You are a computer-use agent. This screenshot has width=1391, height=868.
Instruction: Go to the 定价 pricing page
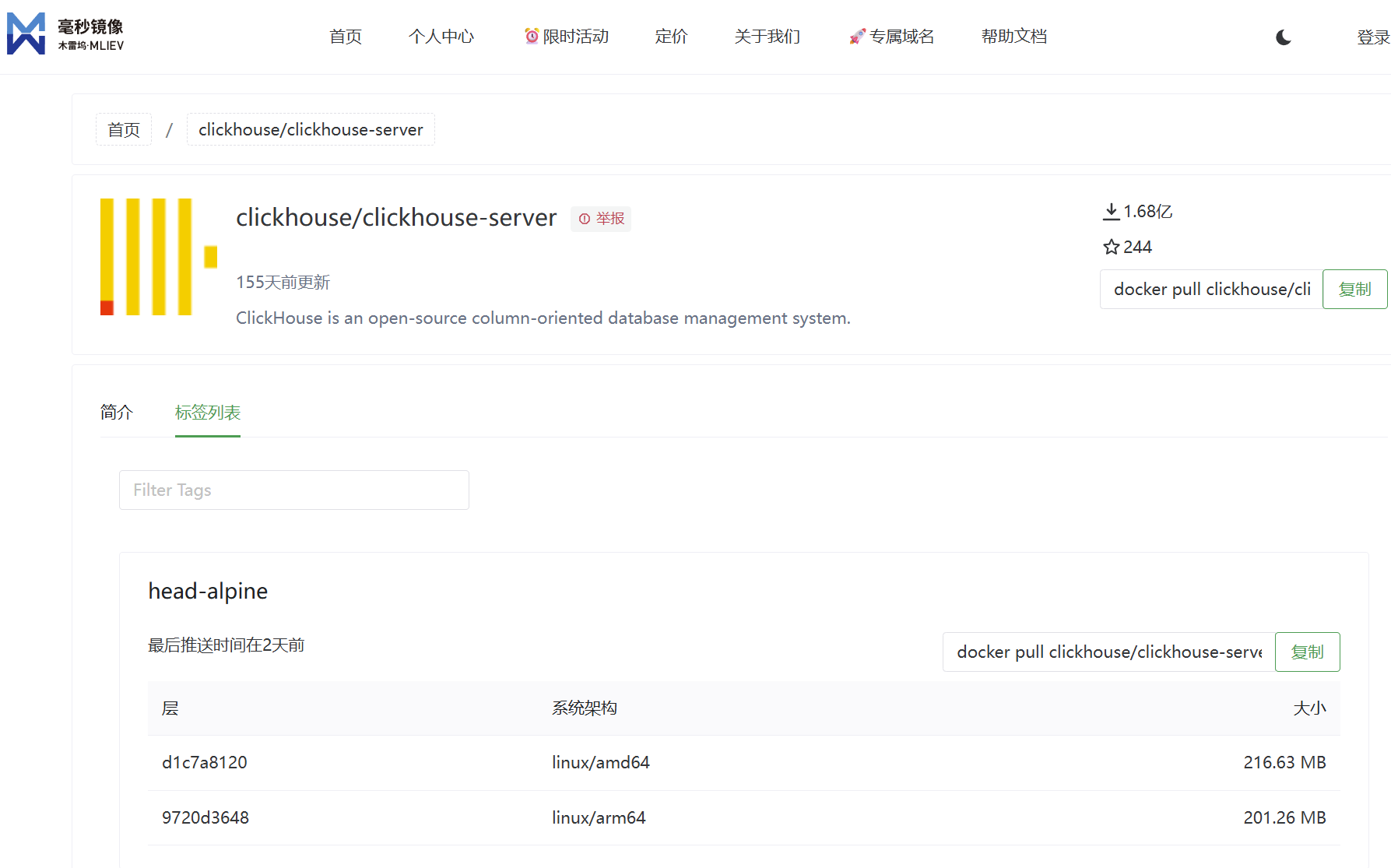(x=672, y=37)
